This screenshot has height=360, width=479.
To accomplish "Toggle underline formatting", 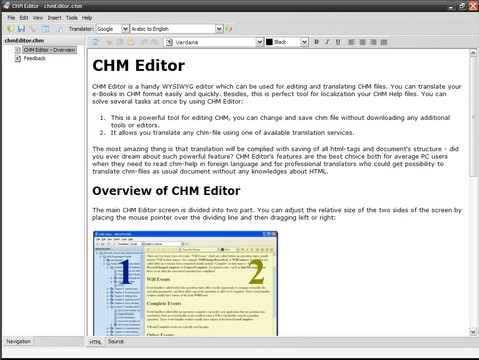I will (x=338, y=42).
